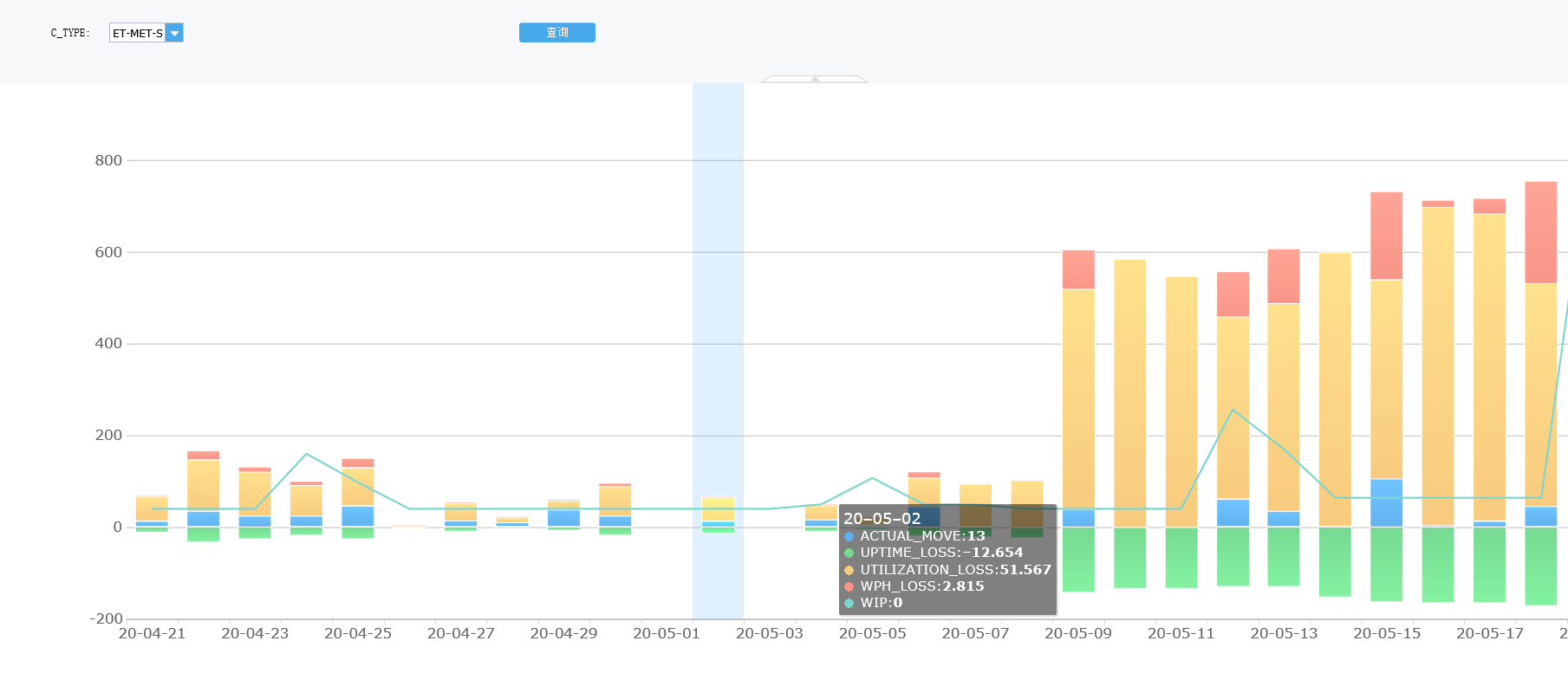
Task: Open the C_TYPE dropdown arrow
Action: 174,33
